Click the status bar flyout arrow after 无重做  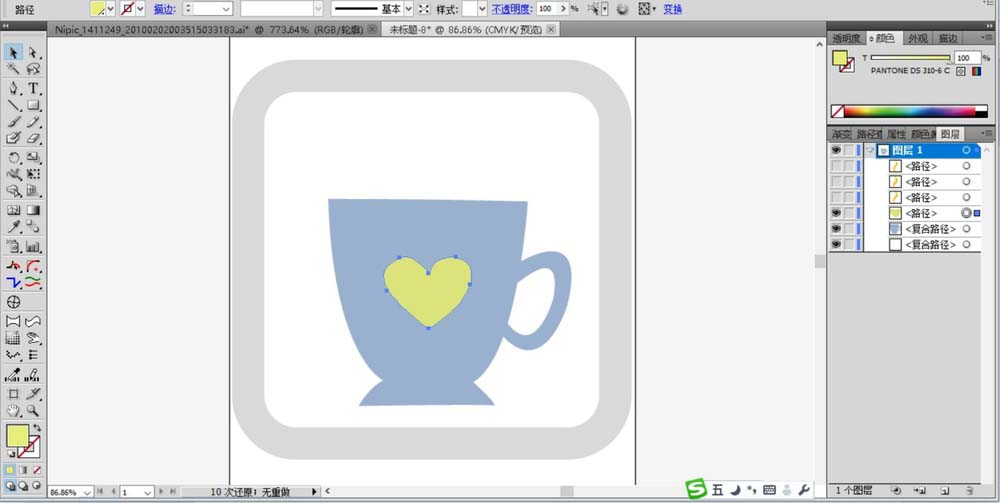[314, 492]
